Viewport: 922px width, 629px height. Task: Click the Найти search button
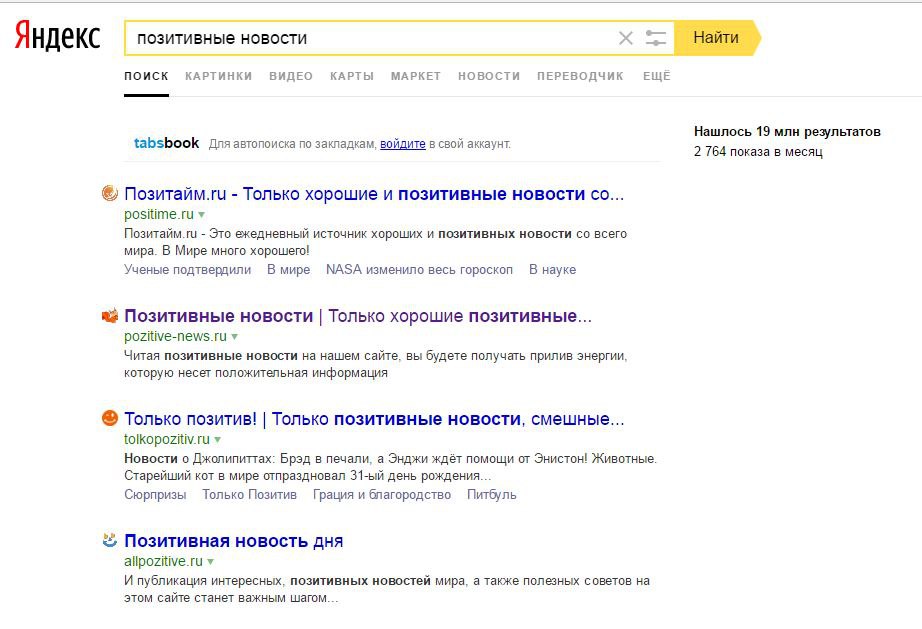717,38
